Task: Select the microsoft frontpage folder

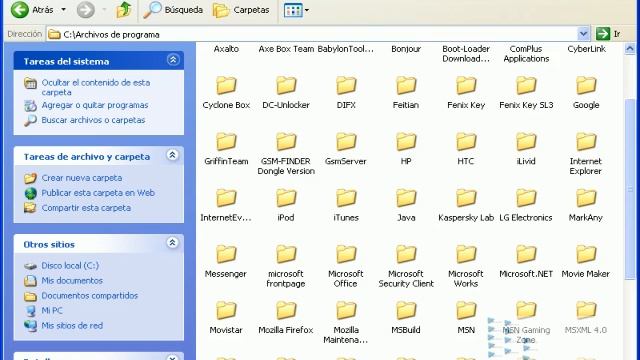Action: point(286,267)
